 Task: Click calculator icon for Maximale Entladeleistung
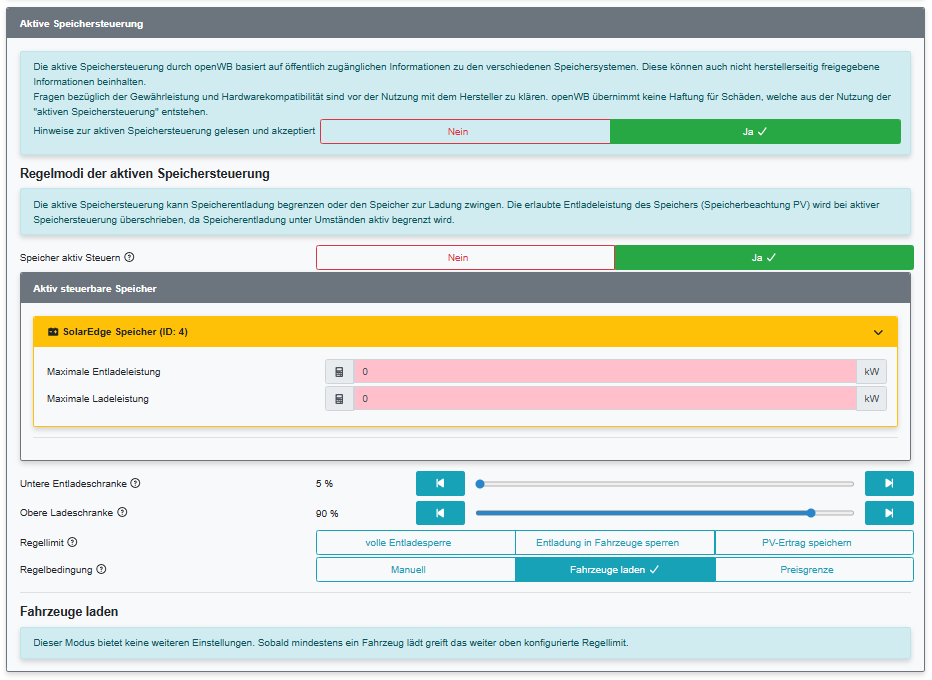click(339, 372)
